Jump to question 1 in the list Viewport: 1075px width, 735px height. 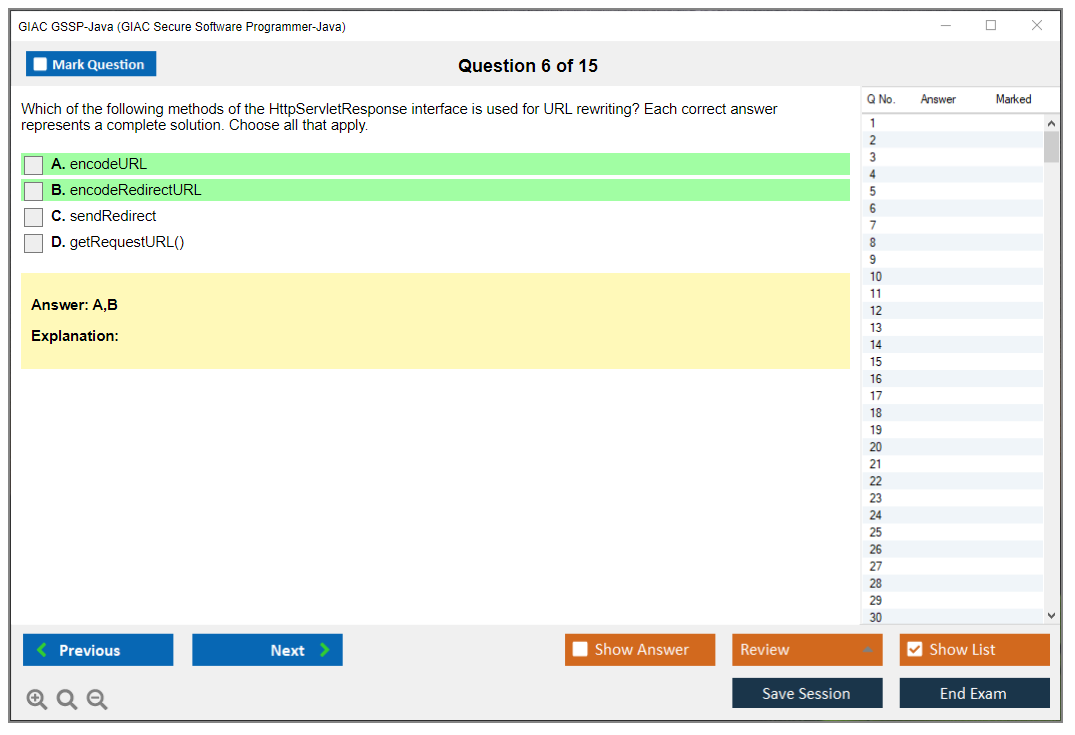click(x=873, y=123)
